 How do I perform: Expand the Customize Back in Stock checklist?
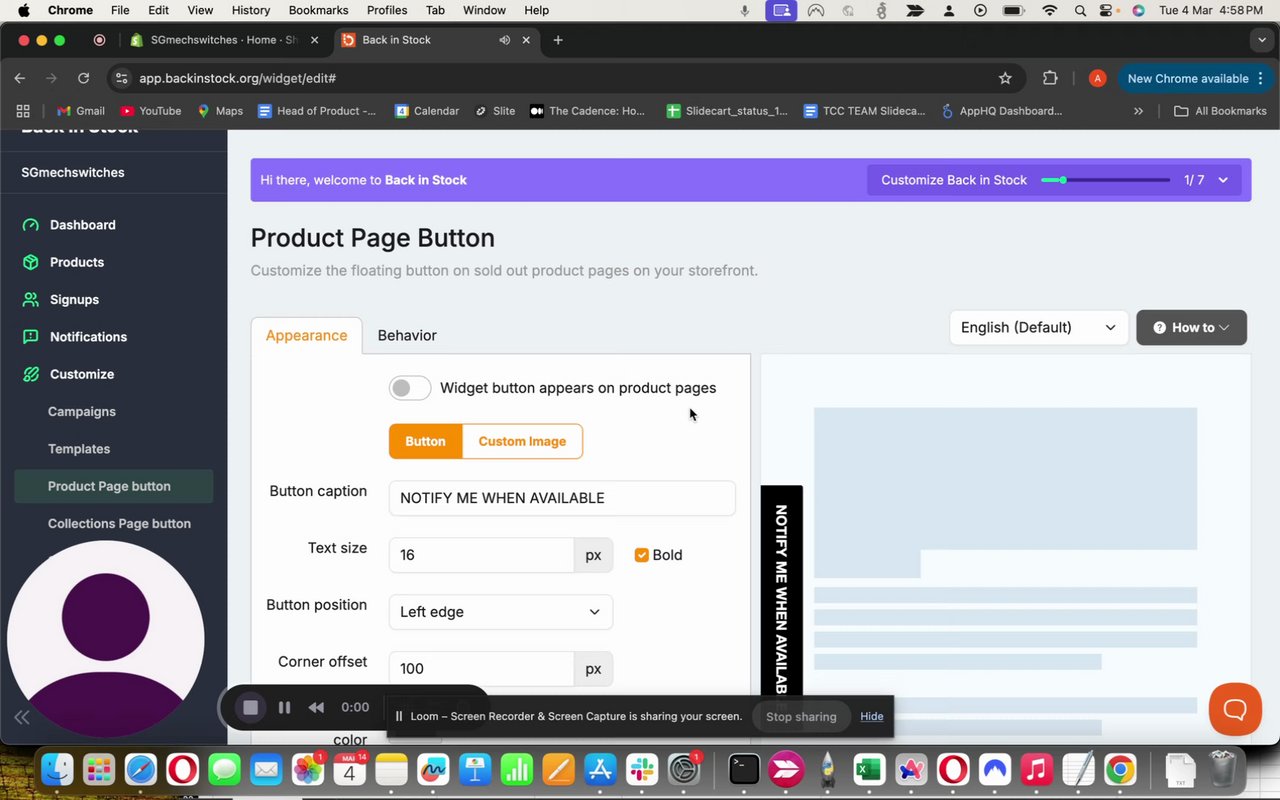[x=1223, y=180]
